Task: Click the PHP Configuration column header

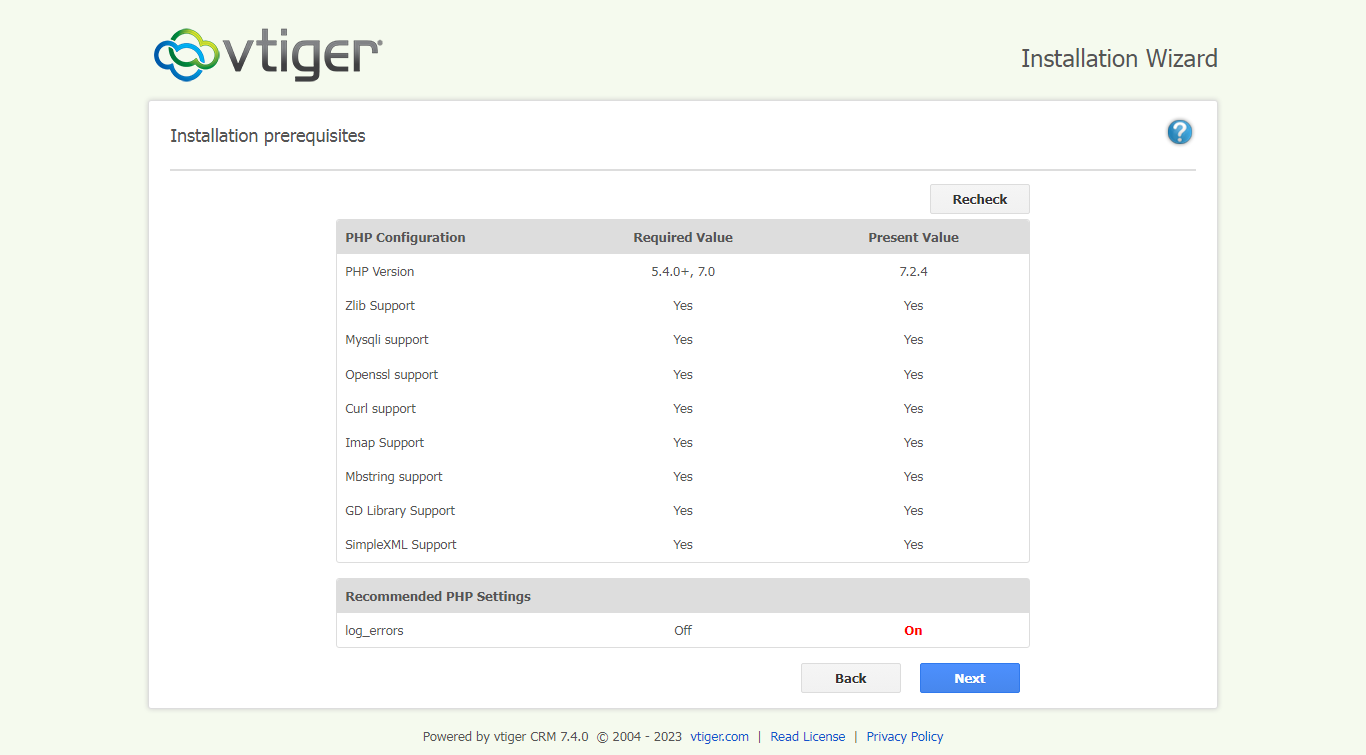Action: [405, 237]
